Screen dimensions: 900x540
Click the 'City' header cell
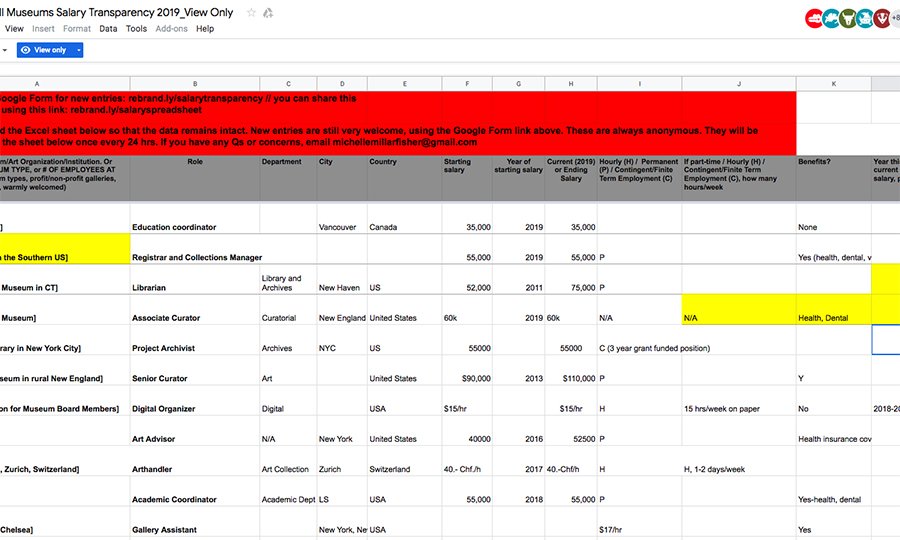(x=342, y=178)
